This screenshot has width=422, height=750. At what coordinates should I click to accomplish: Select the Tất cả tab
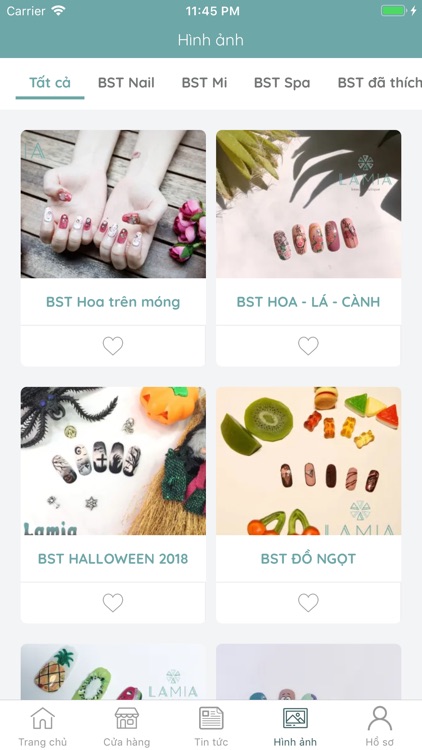pos(50,83)
